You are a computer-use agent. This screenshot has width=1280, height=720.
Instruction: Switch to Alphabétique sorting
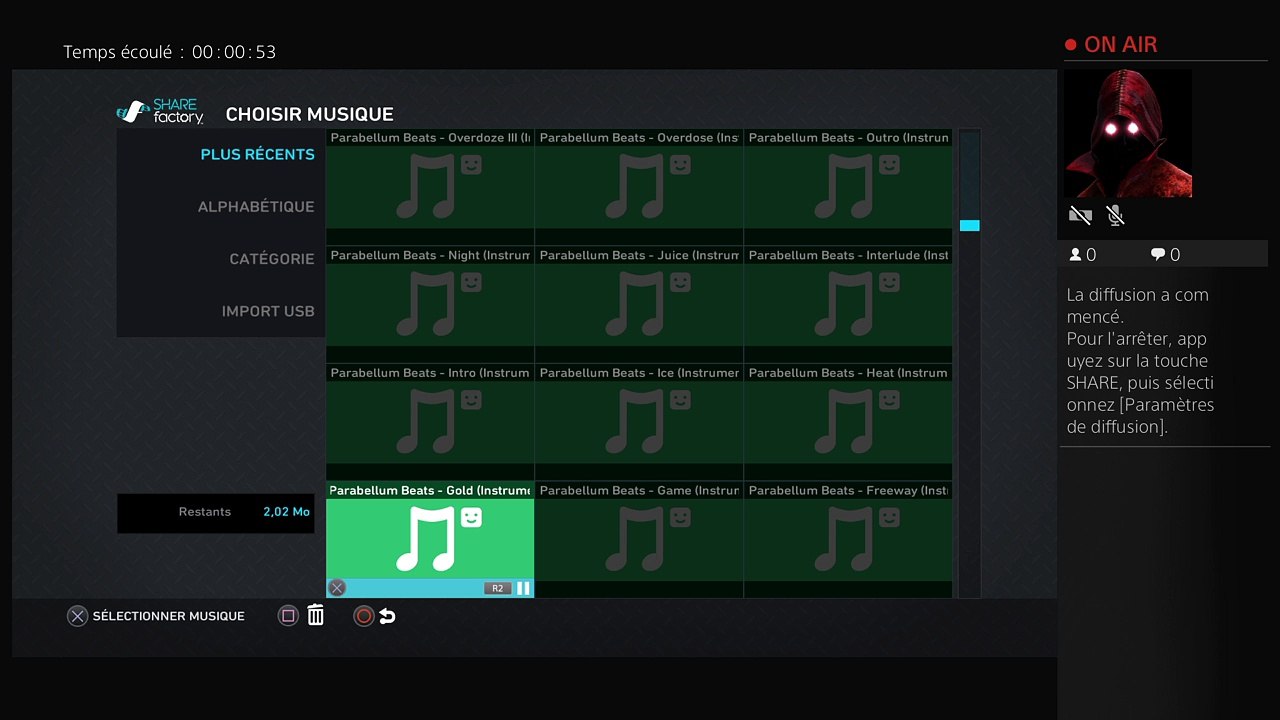point(256,207)
